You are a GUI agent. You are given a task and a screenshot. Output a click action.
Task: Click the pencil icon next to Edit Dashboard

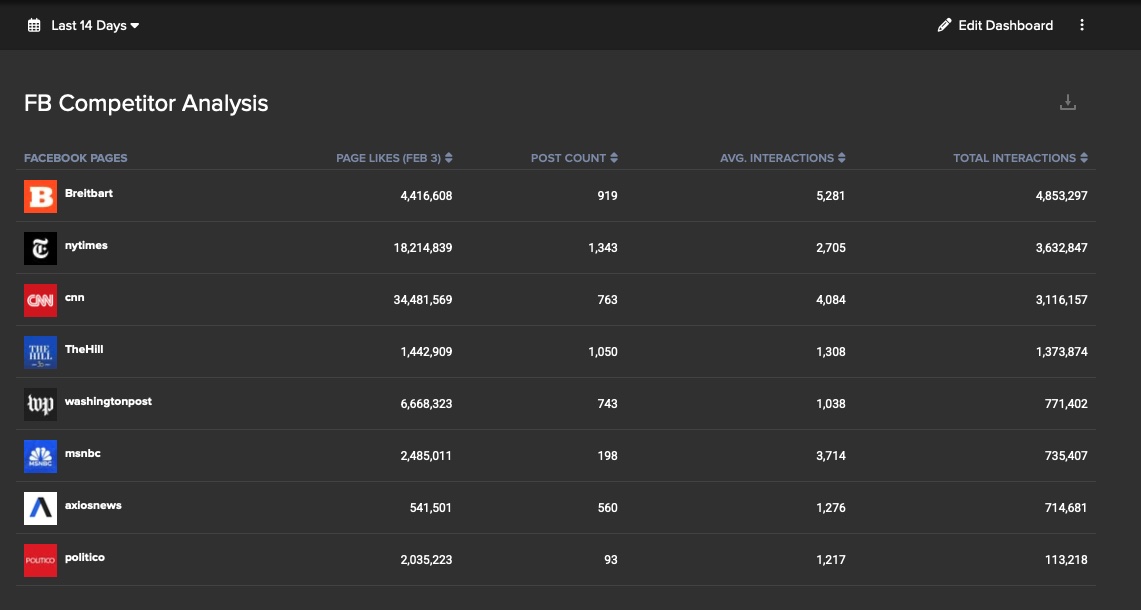[944, 25]
